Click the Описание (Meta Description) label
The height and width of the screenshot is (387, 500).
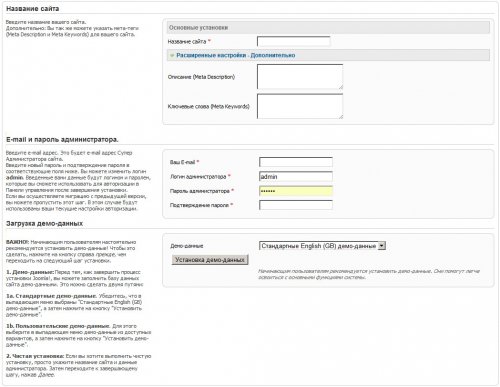click(201, 77)
